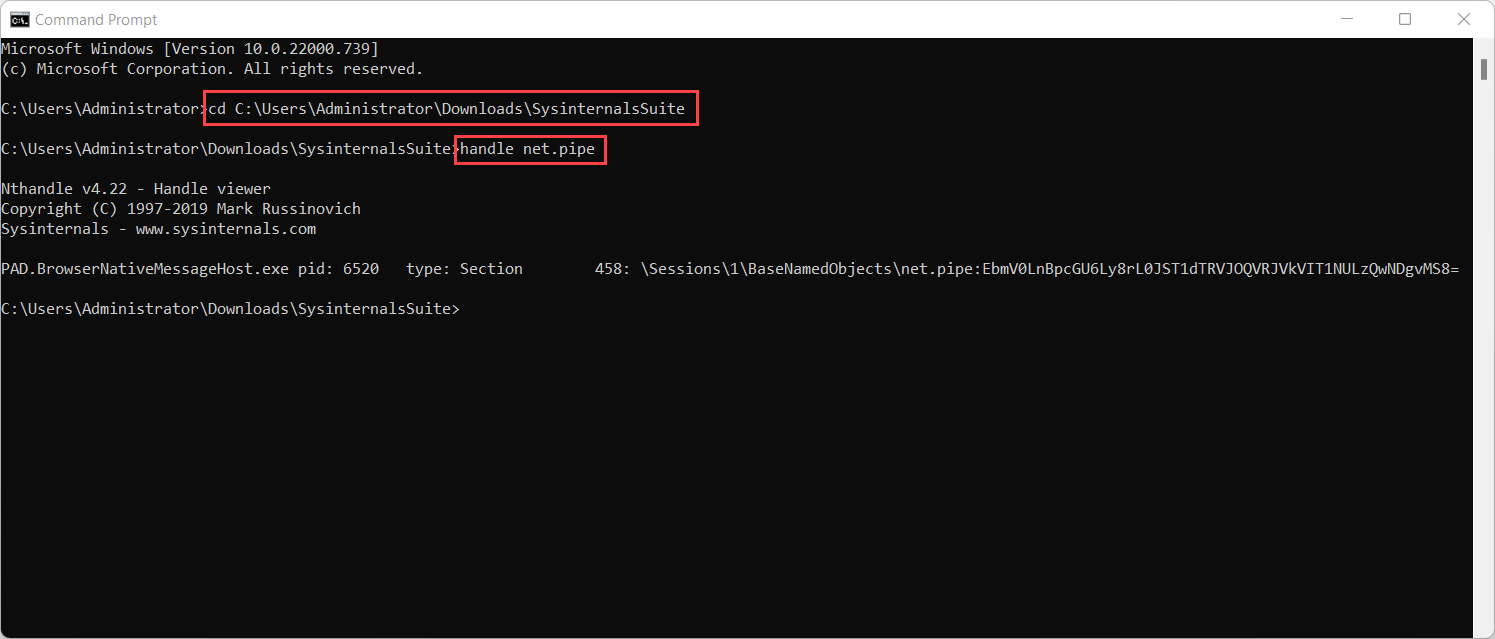The width and height of the screenshot is (1495, 639).
Task: Close the Command Prompt window
Action: [1463, 18]
